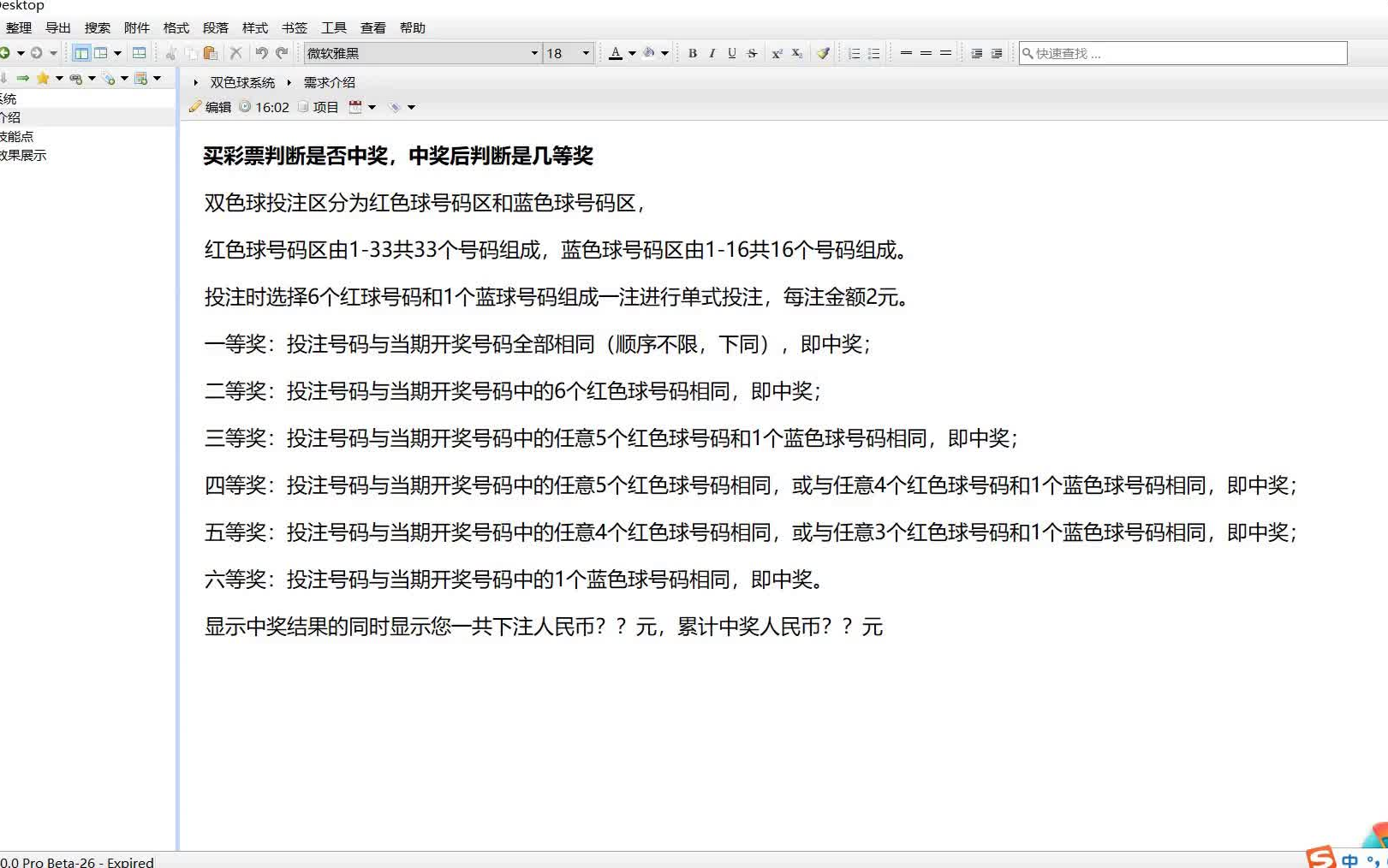
Task: Open the font color dropdown arrow
Action: pyautogui.click(x=632, y=53)
